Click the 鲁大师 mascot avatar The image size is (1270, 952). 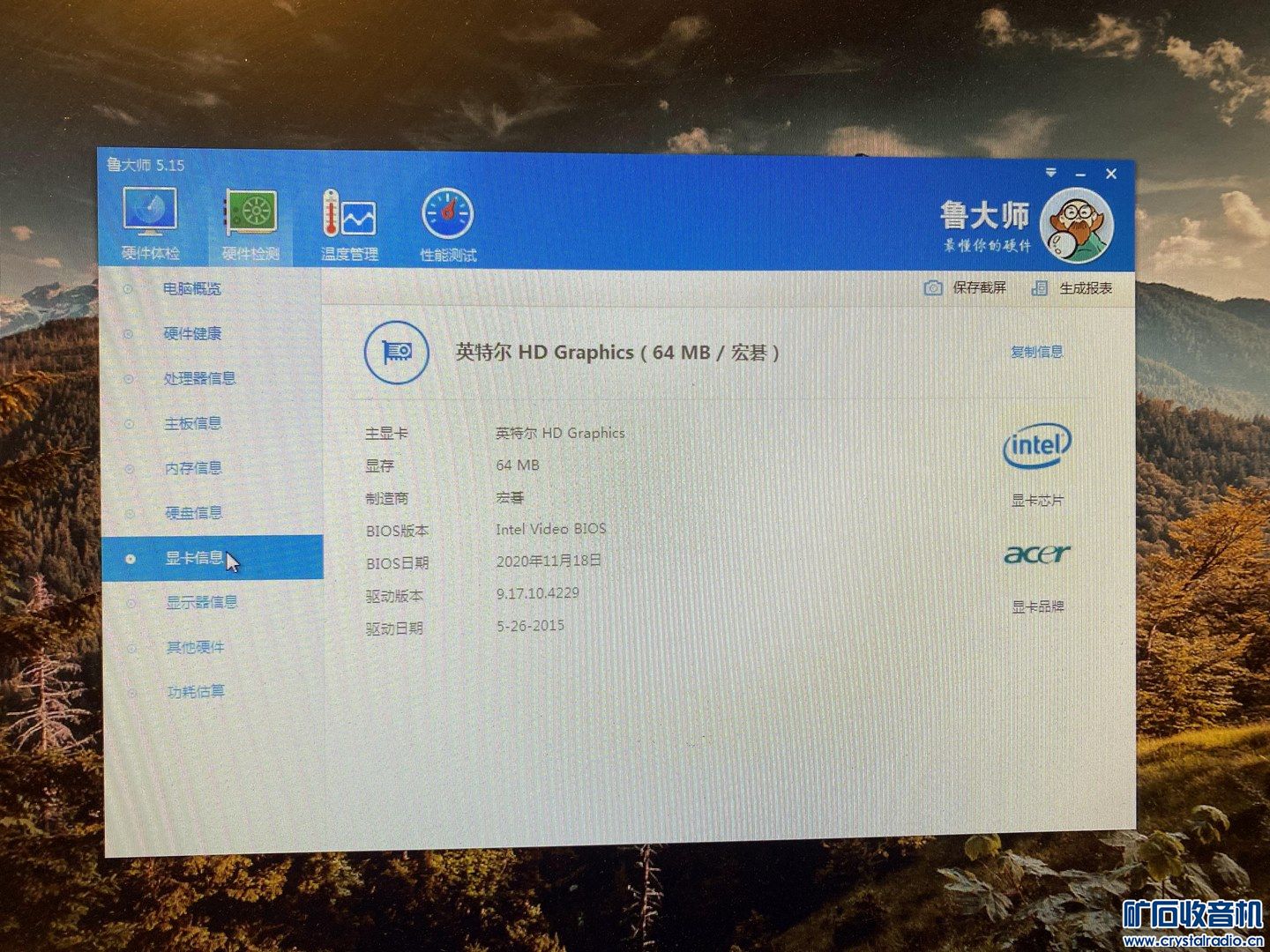click(x=1077, y=226)
